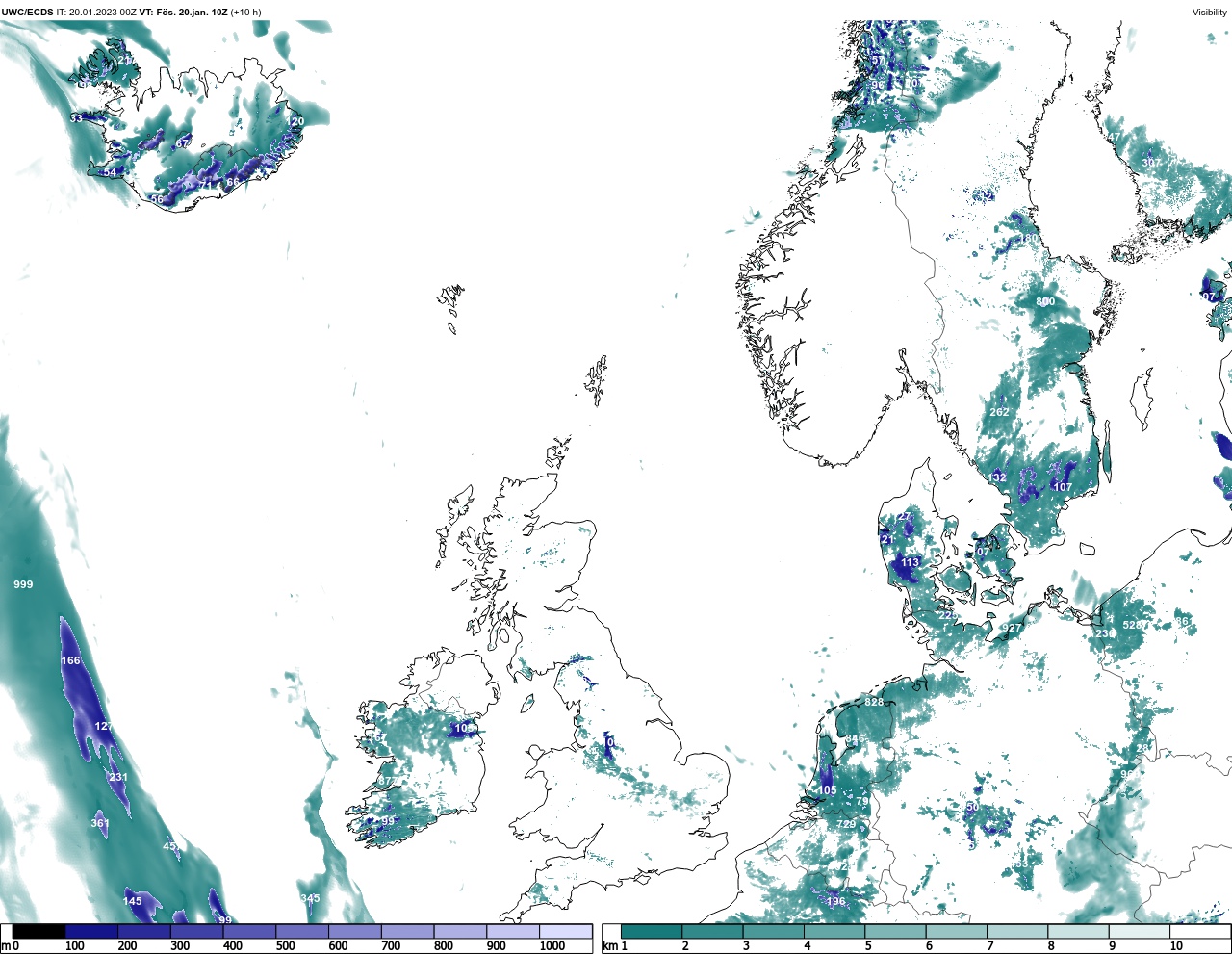Click the '528' visibility value
This screenshot has height=954, width=1232.
[1133, 625]
